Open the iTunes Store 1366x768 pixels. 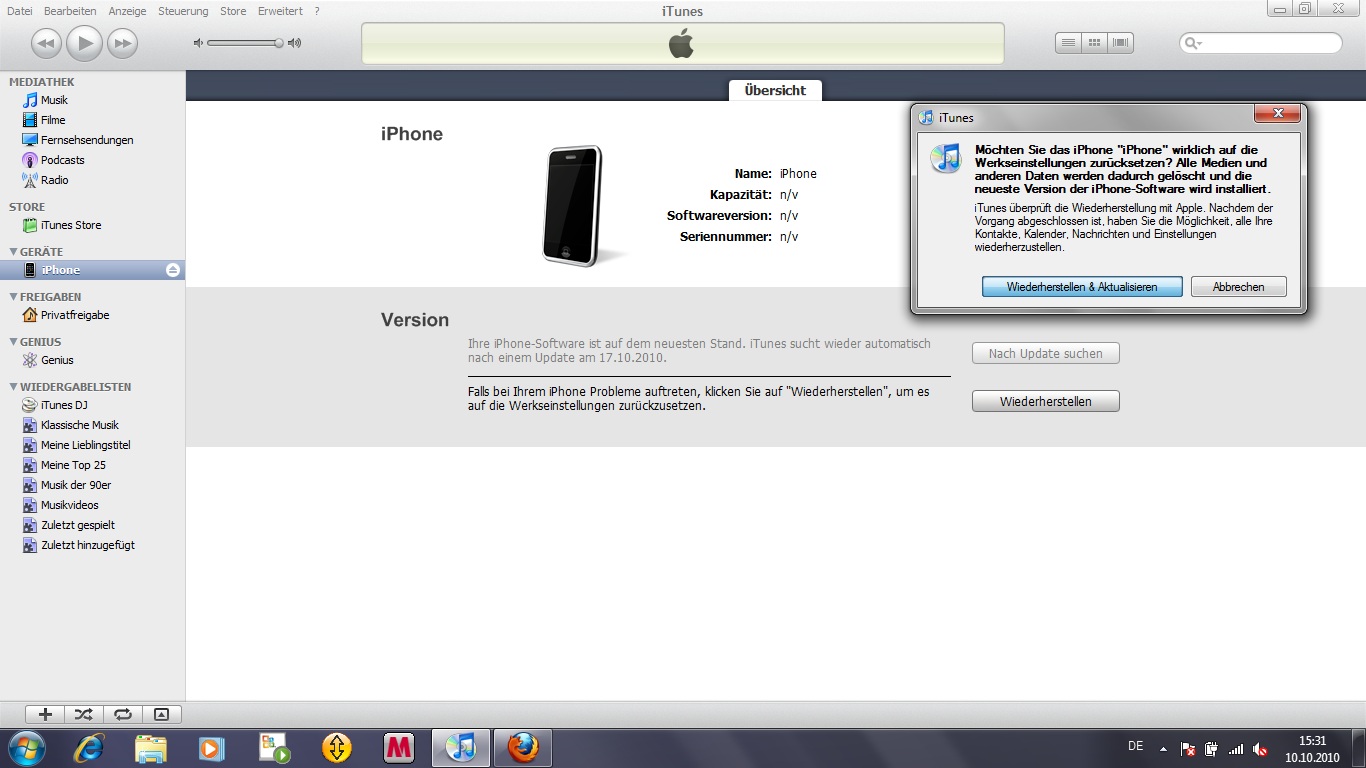click(71, 225)
